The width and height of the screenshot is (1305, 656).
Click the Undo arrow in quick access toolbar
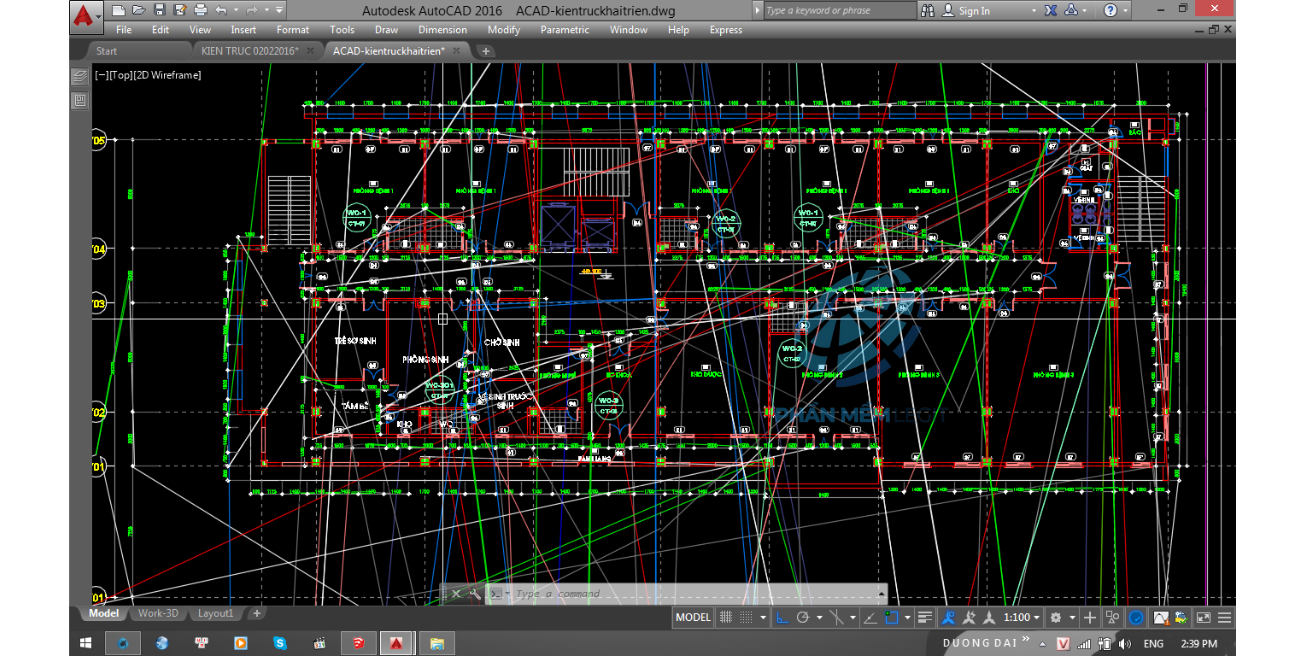coord(223,10)
